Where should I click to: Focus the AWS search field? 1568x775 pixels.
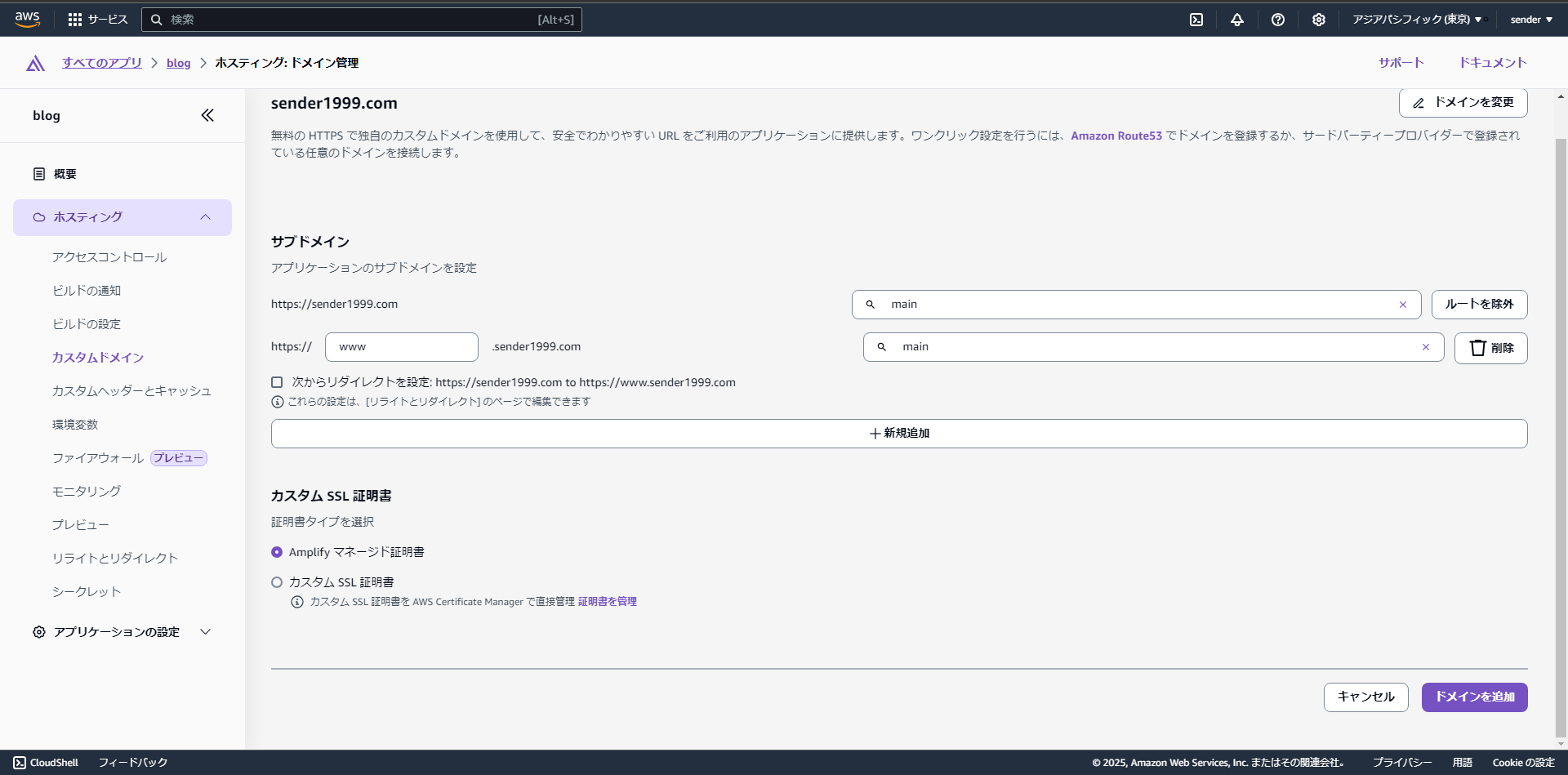click(x=362, y=20)
